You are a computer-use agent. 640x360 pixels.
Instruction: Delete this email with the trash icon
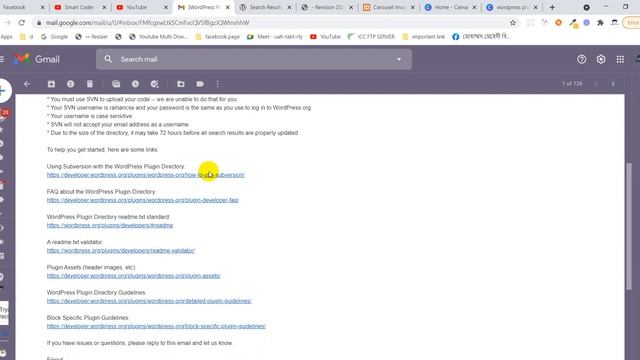[90, 84]
